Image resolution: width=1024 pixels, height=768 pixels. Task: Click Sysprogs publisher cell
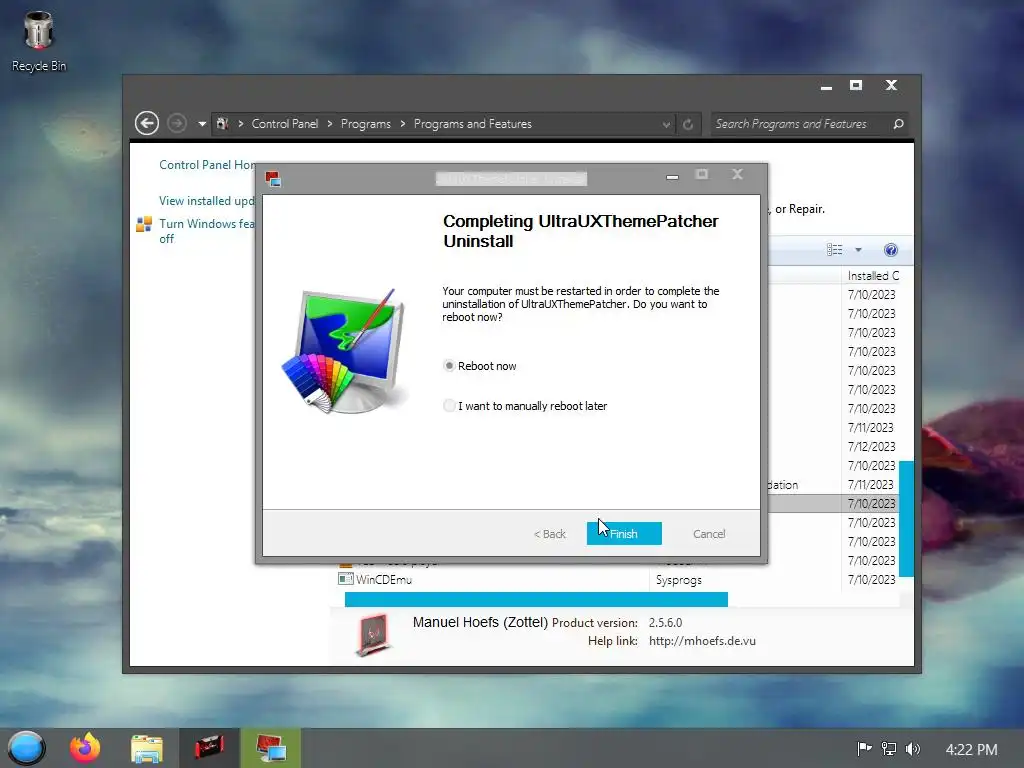point(679,579)
